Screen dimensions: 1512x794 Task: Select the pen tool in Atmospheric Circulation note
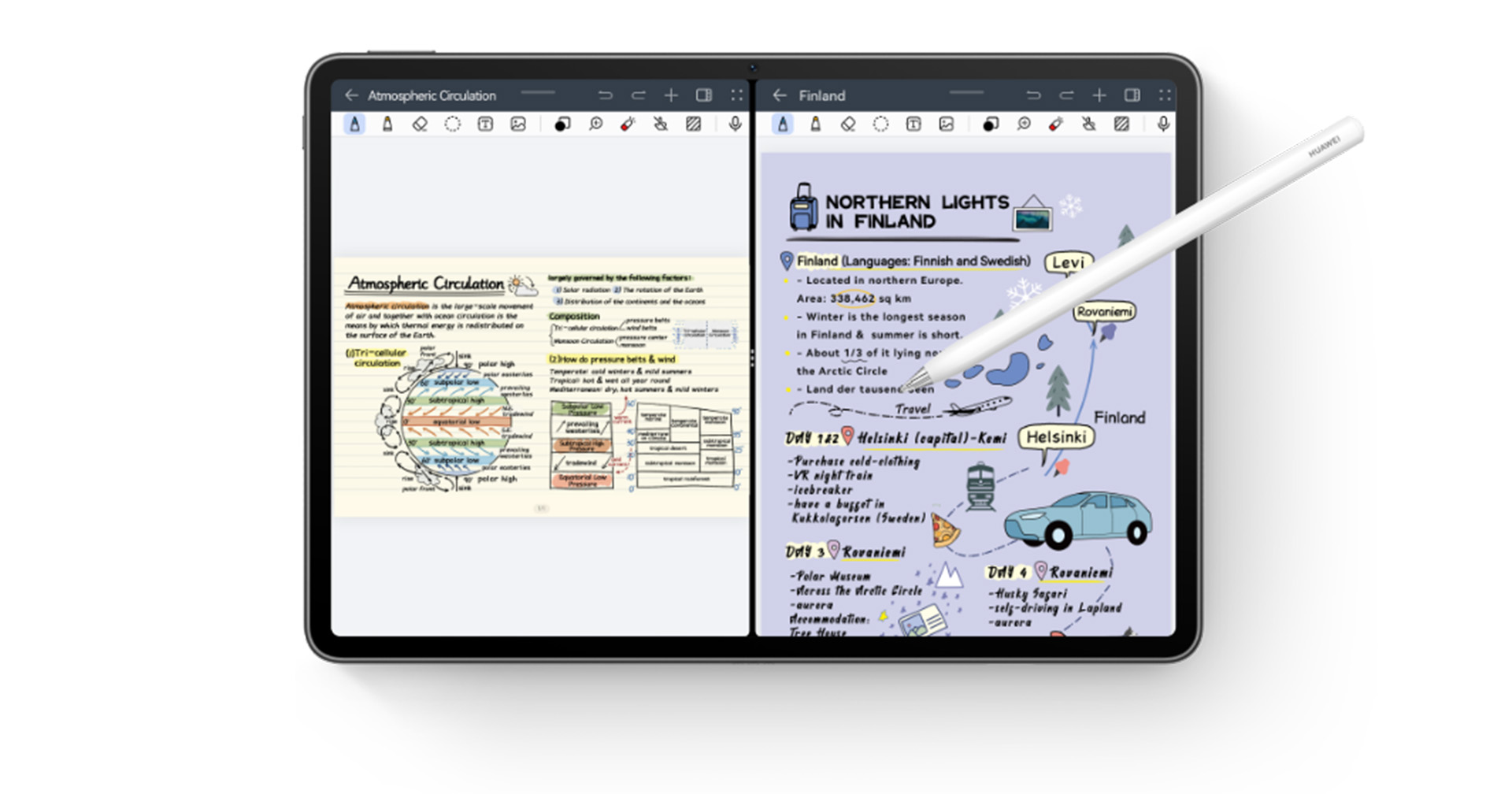coord(354,124)
